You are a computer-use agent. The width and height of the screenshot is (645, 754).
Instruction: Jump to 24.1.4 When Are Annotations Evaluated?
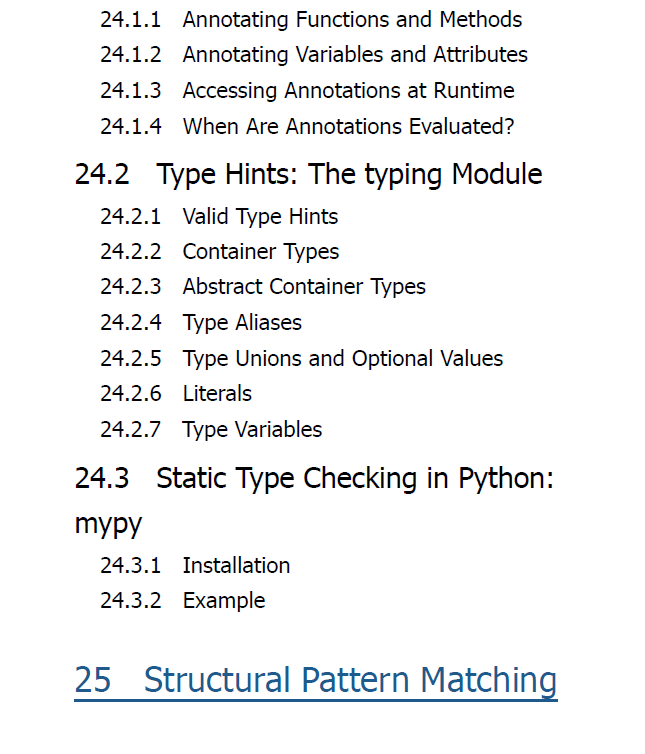click(307, 126)
